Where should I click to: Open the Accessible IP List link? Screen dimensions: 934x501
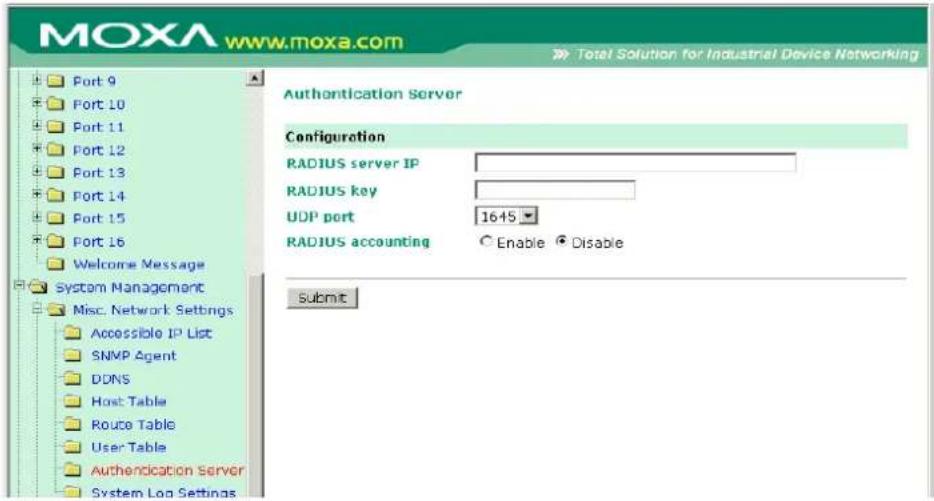[x=151, y=333]
